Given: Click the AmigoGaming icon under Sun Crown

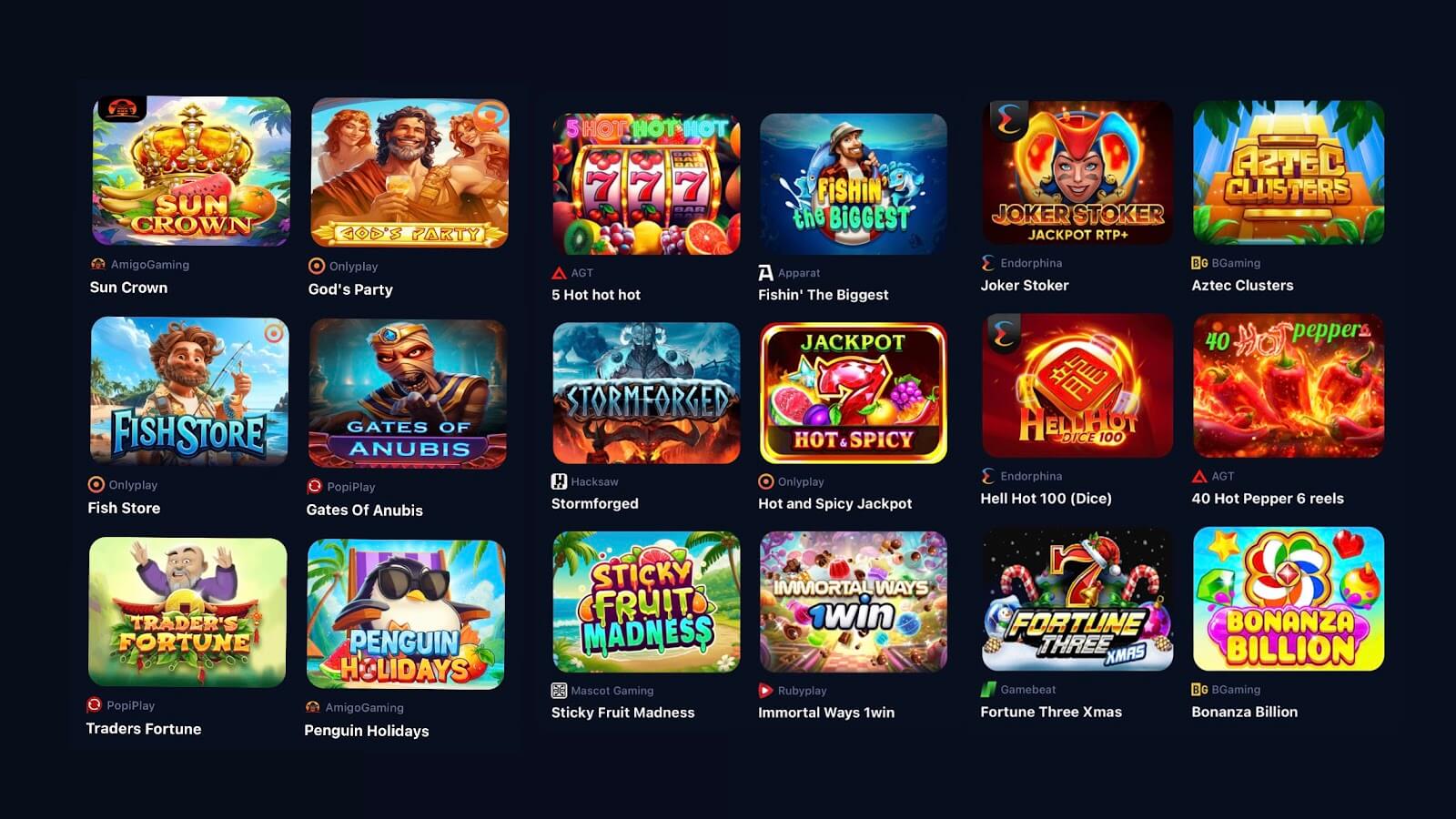Looking at the screenshot, I should [x=97, y=265].
